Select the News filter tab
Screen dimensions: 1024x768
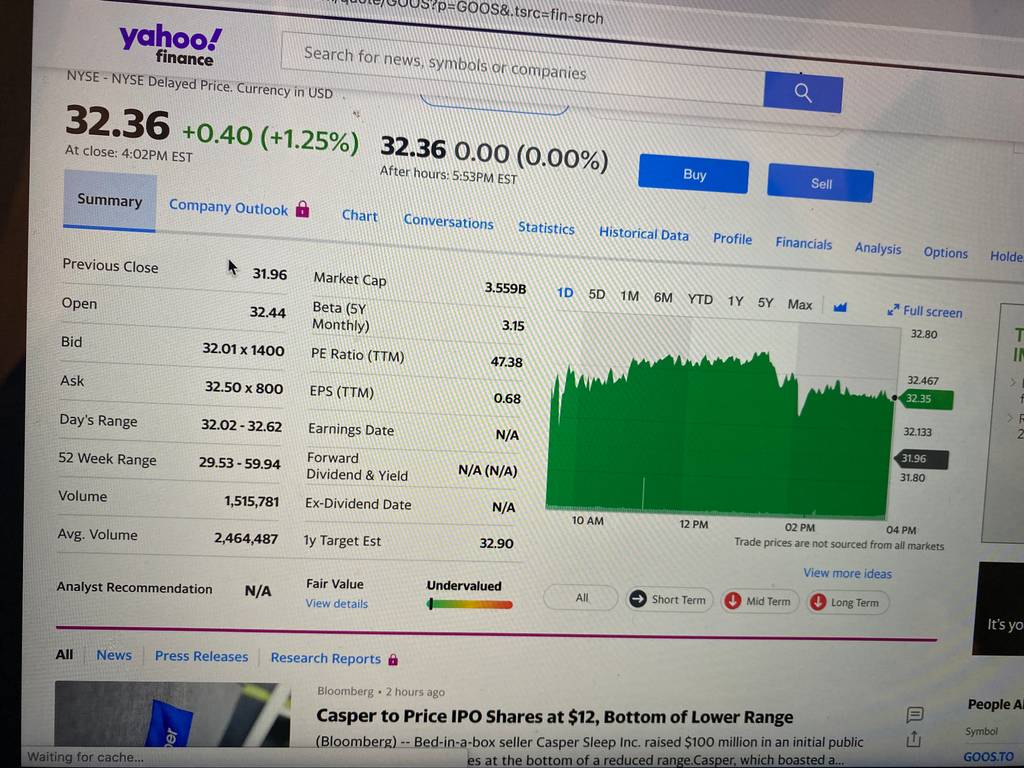[x=114, y=655]
